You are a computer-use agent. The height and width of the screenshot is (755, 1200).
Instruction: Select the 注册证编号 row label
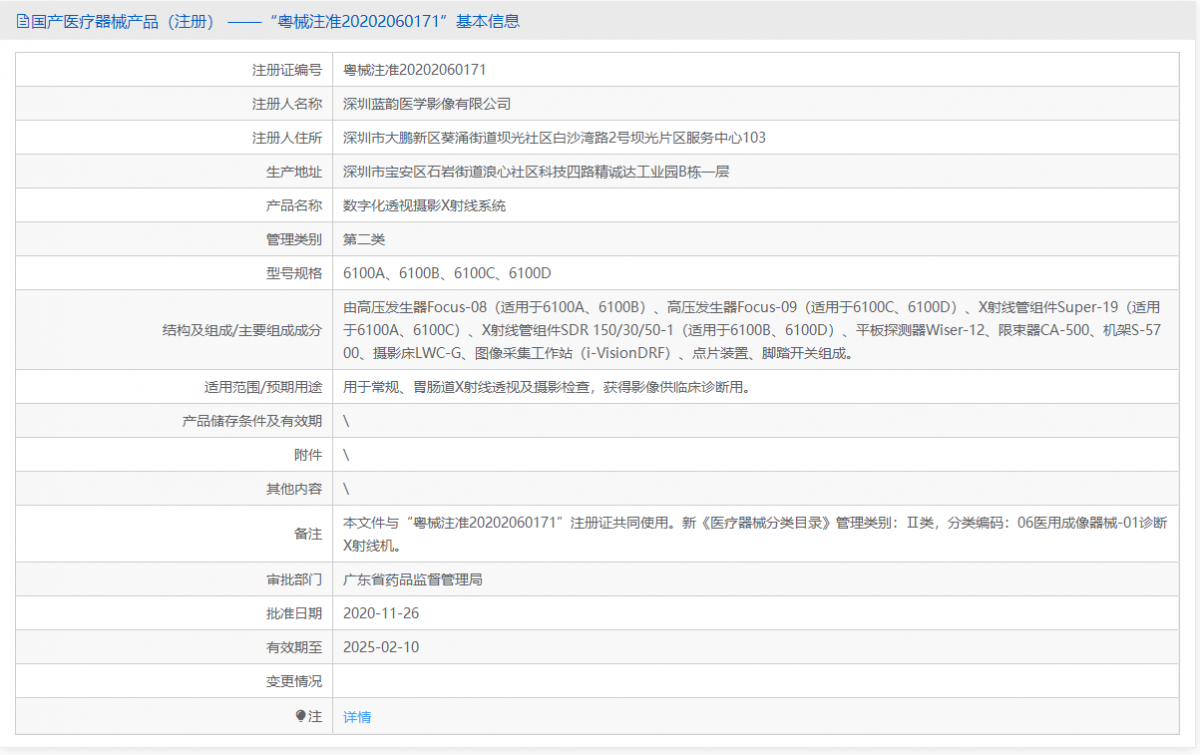(287, 68)
